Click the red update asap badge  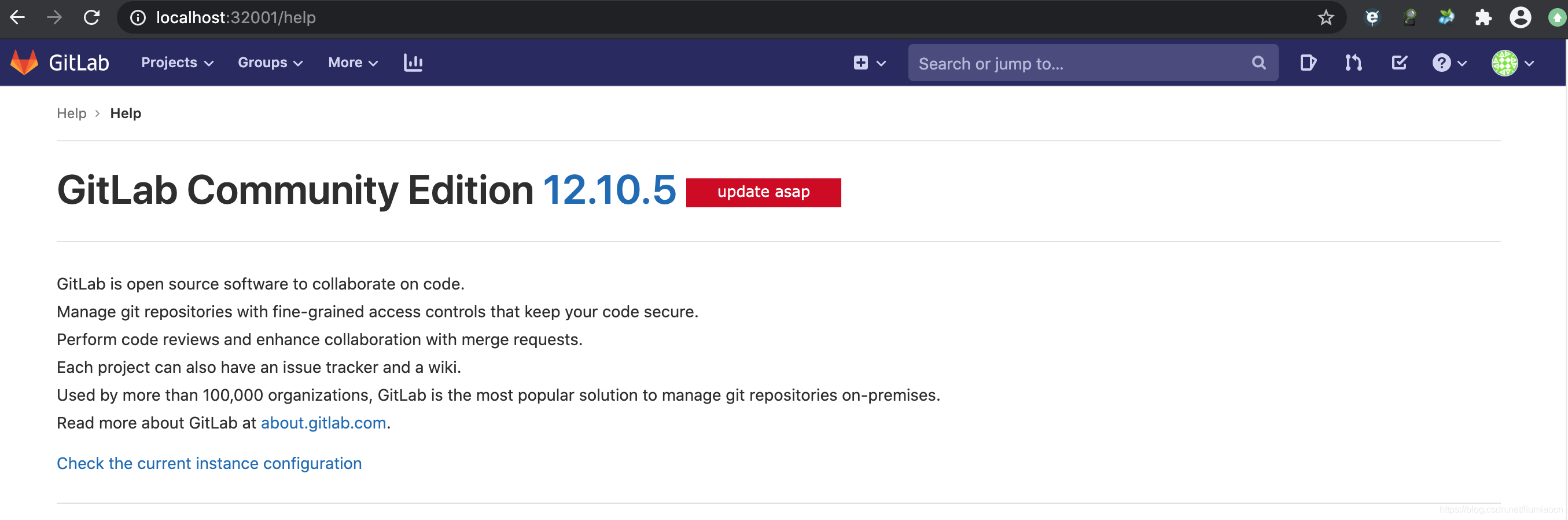point(763,192)
